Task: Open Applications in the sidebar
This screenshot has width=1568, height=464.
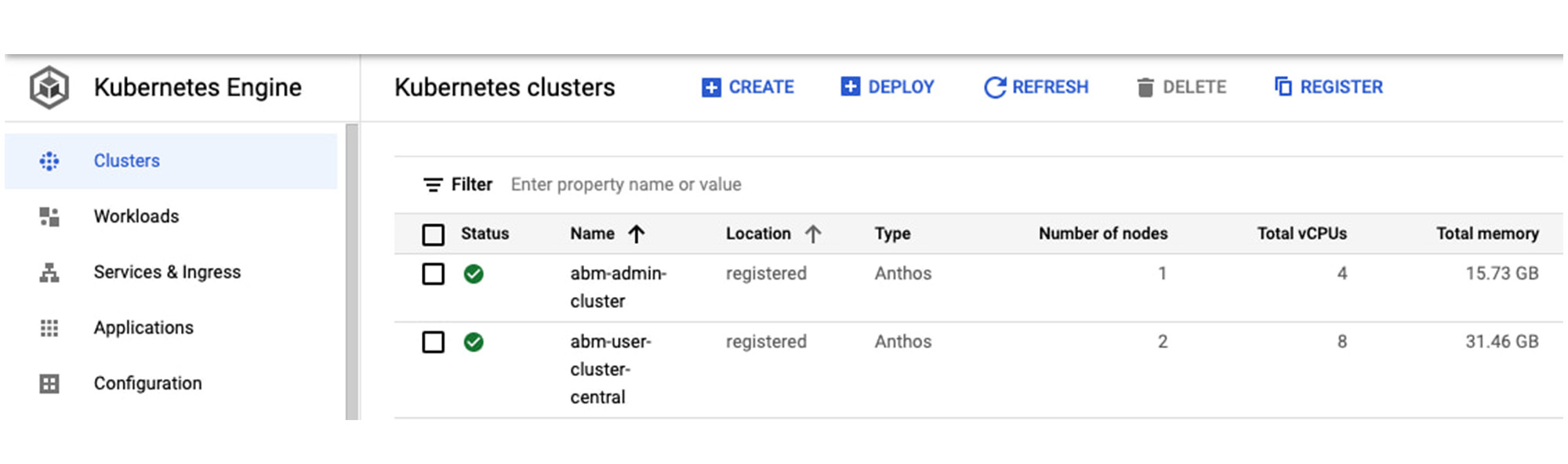Action: [x=171, y=328]
